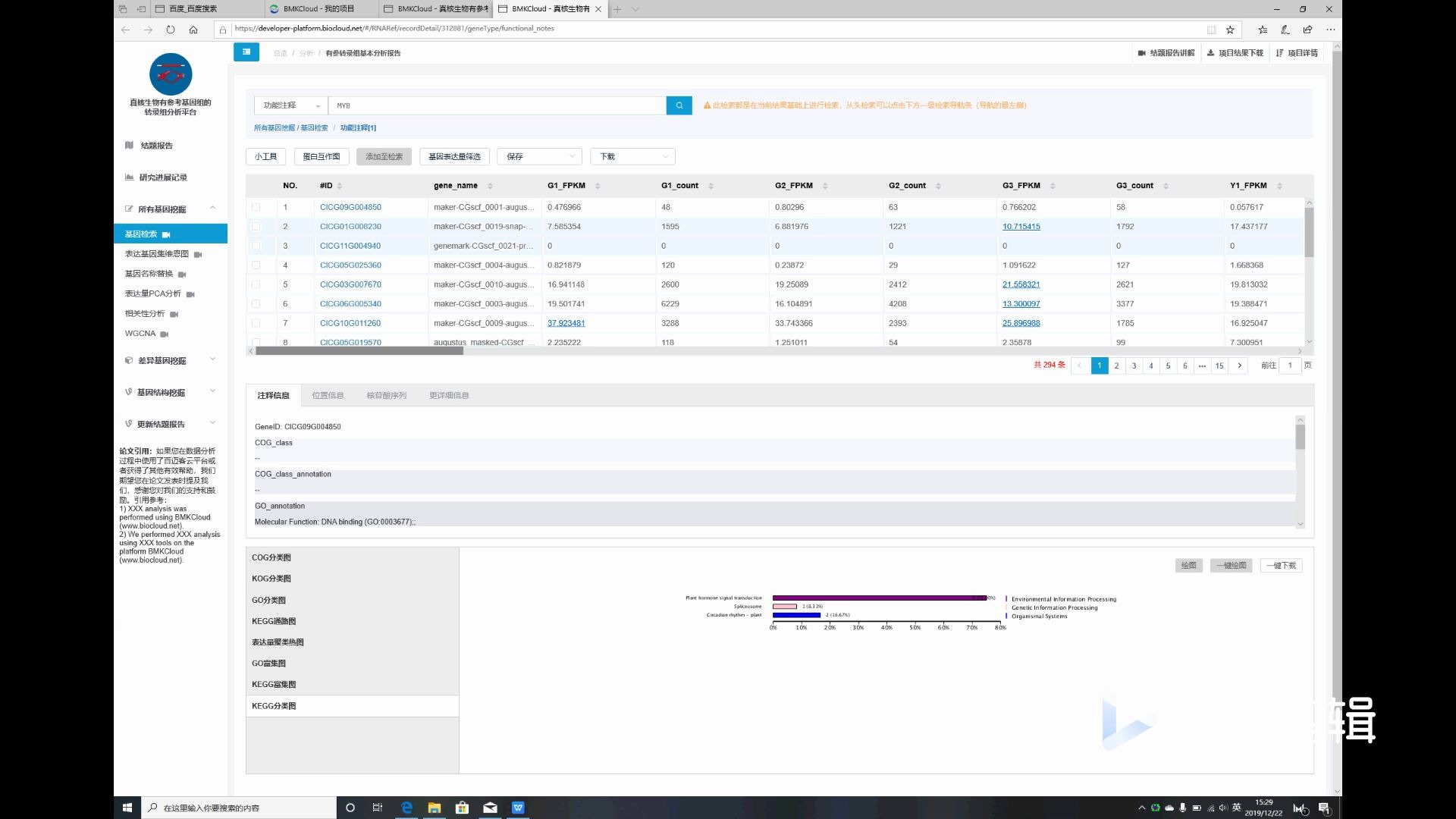1456x819 pixels.
Task: Check the checkbox for row 3 CICG11G004940
Action: [x=256, y=246]
